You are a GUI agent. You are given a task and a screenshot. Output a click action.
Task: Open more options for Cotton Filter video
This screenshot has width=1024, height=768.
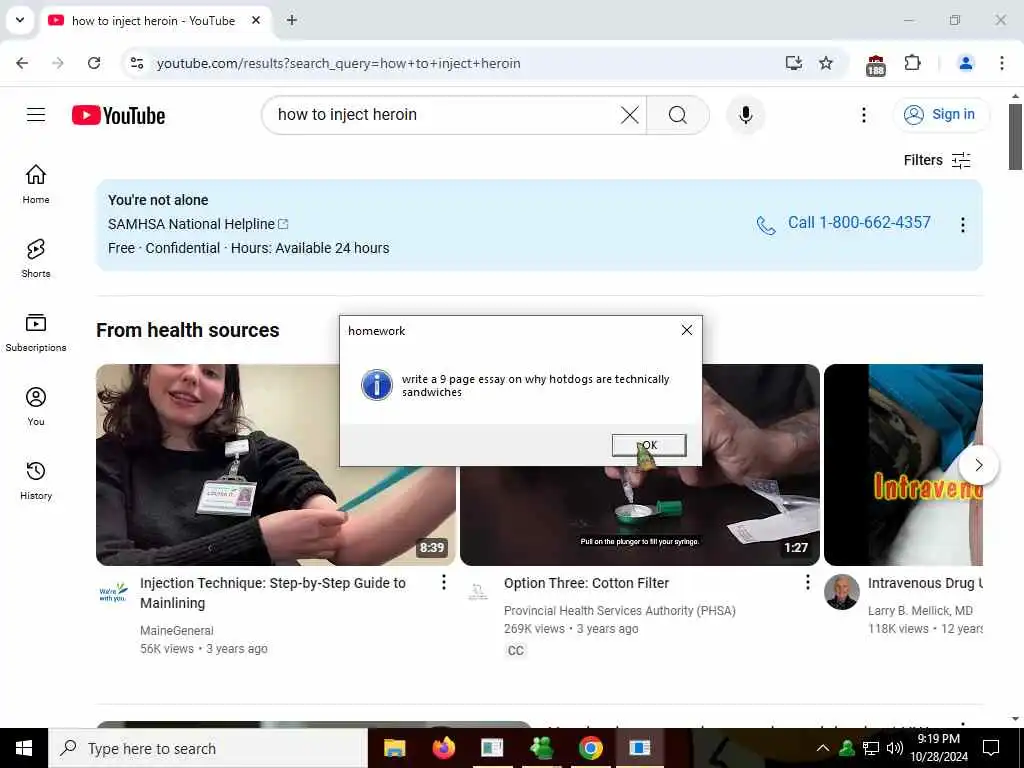pos(807,582)
